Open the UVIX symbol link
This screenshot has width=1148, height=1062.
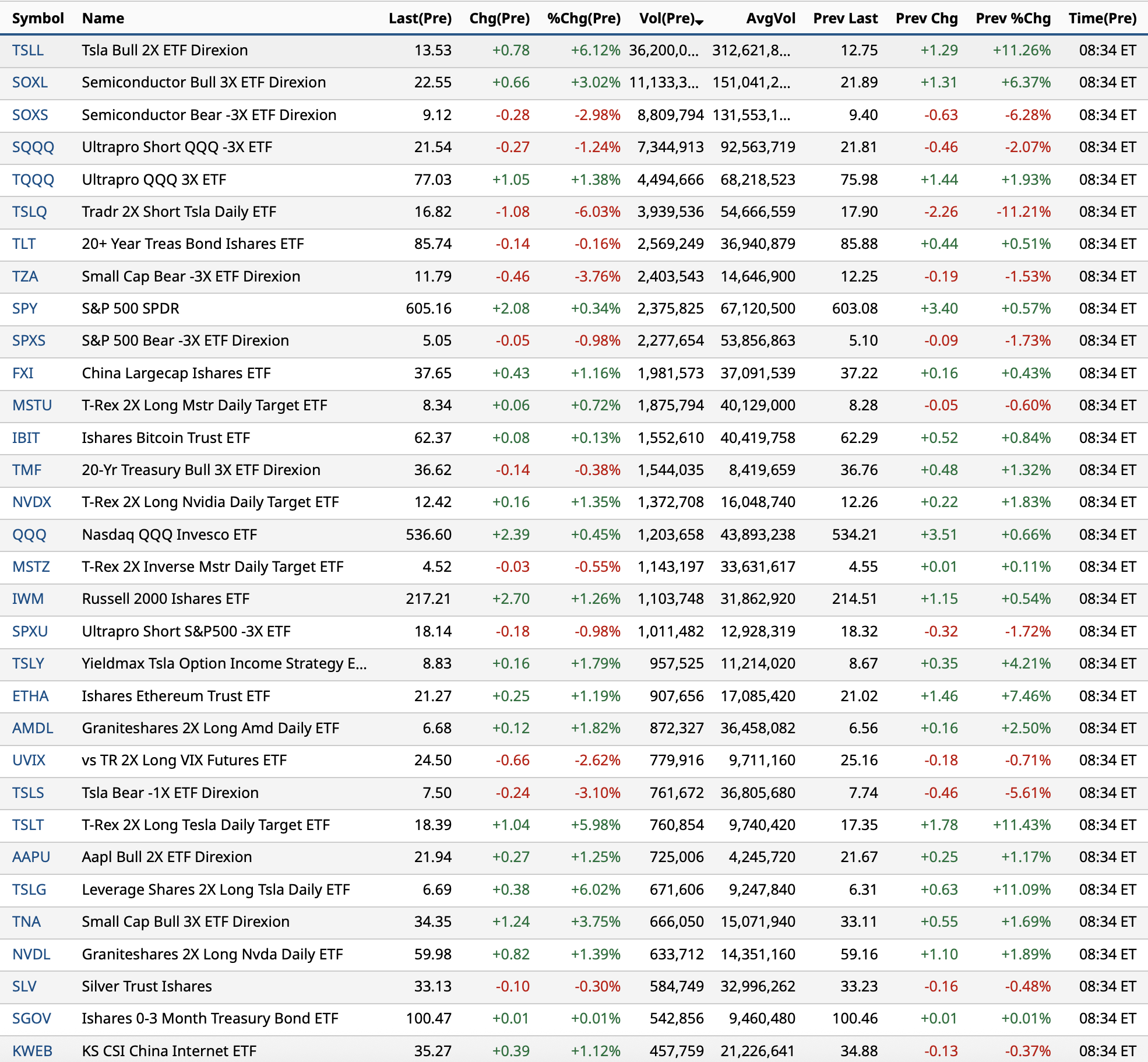tap(29, 760)
